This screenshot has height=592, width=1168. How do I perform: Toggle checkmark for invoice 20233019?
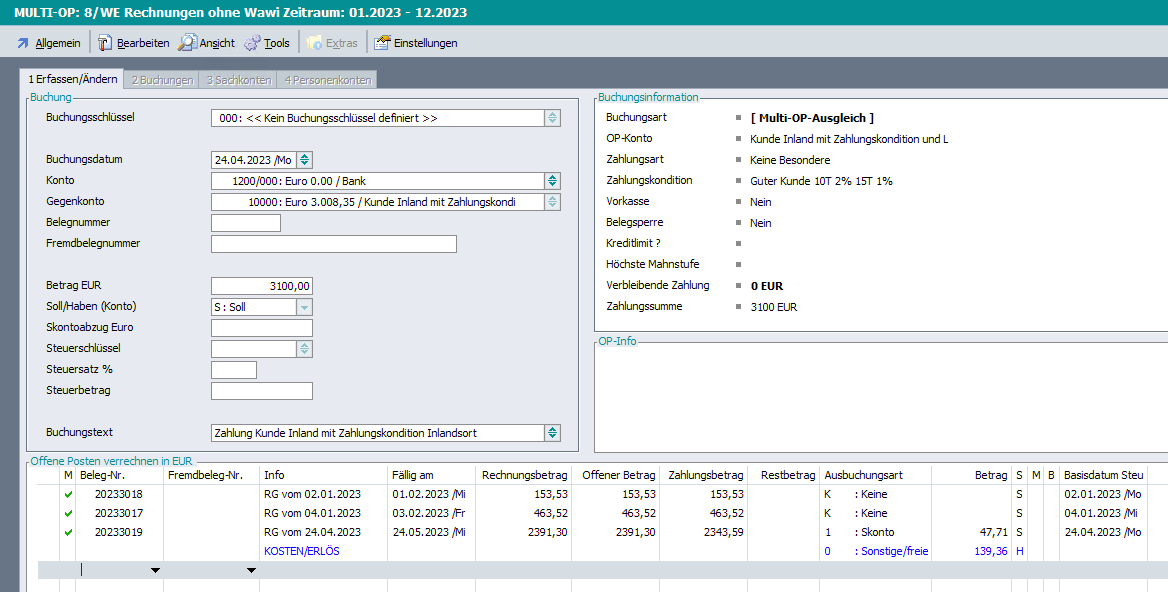click(68, 532)
